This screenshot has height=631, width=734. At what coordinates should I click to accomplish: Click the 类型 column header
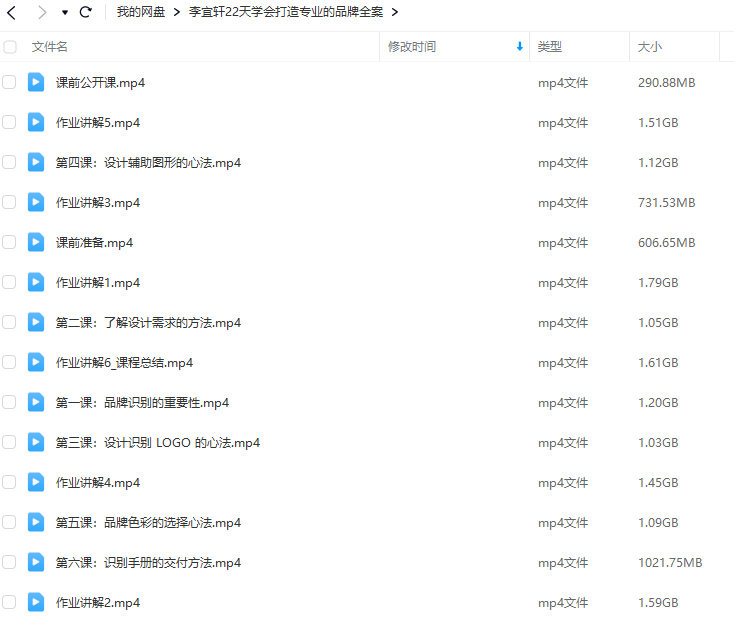549,47
